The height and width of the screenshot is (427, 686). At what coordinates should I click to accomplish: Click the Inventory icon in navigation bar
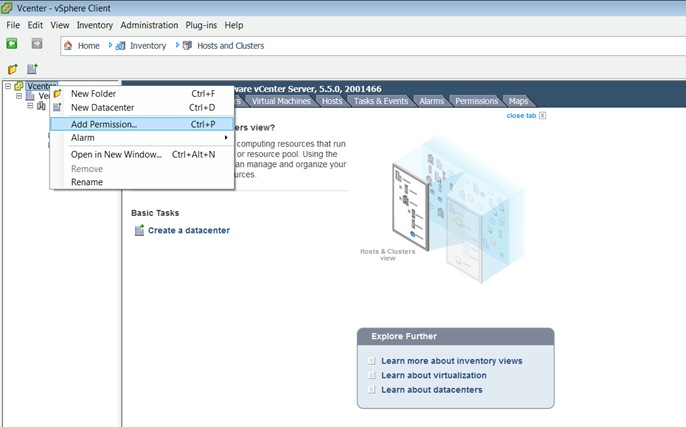click(x=120, y=46)
